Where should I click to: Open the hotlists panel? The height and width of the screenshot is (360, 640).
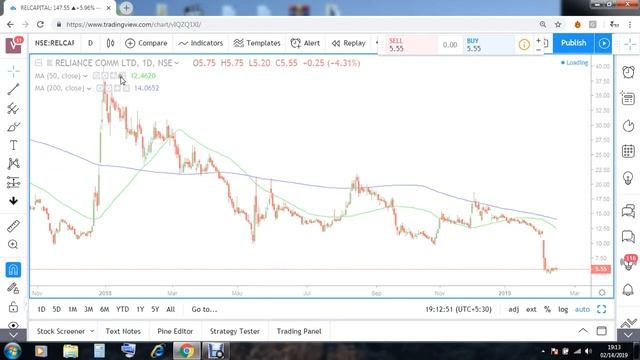tap(628, 125)
